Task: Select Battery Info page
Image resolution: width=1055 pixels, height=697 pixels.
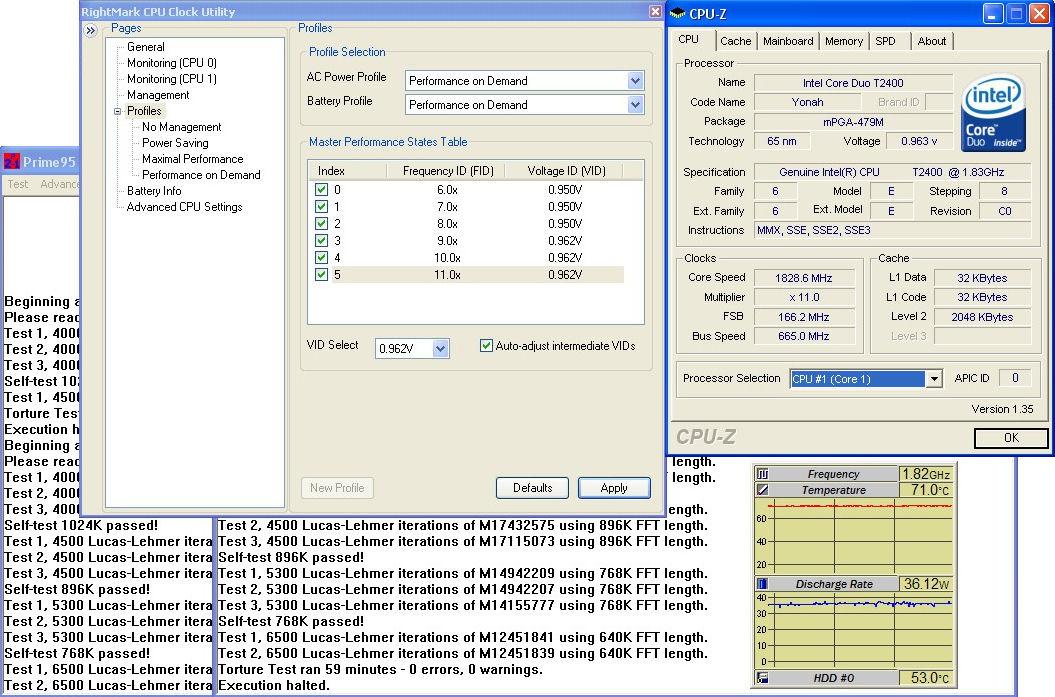Action: coord(154,191)
